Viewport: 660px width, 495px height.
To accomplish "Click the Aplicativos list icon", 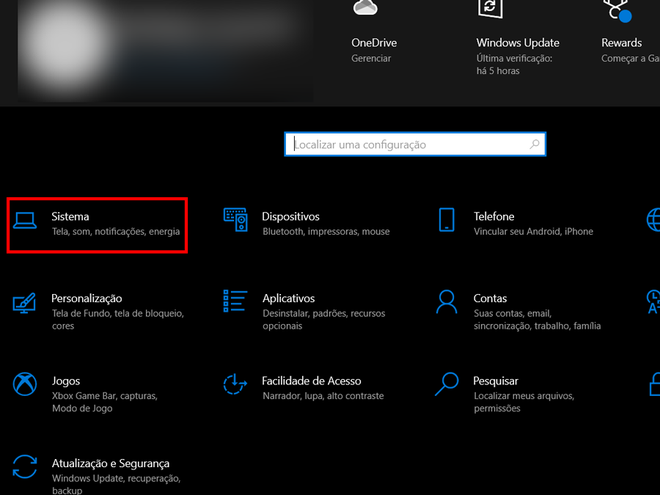I will click(235, 301).
